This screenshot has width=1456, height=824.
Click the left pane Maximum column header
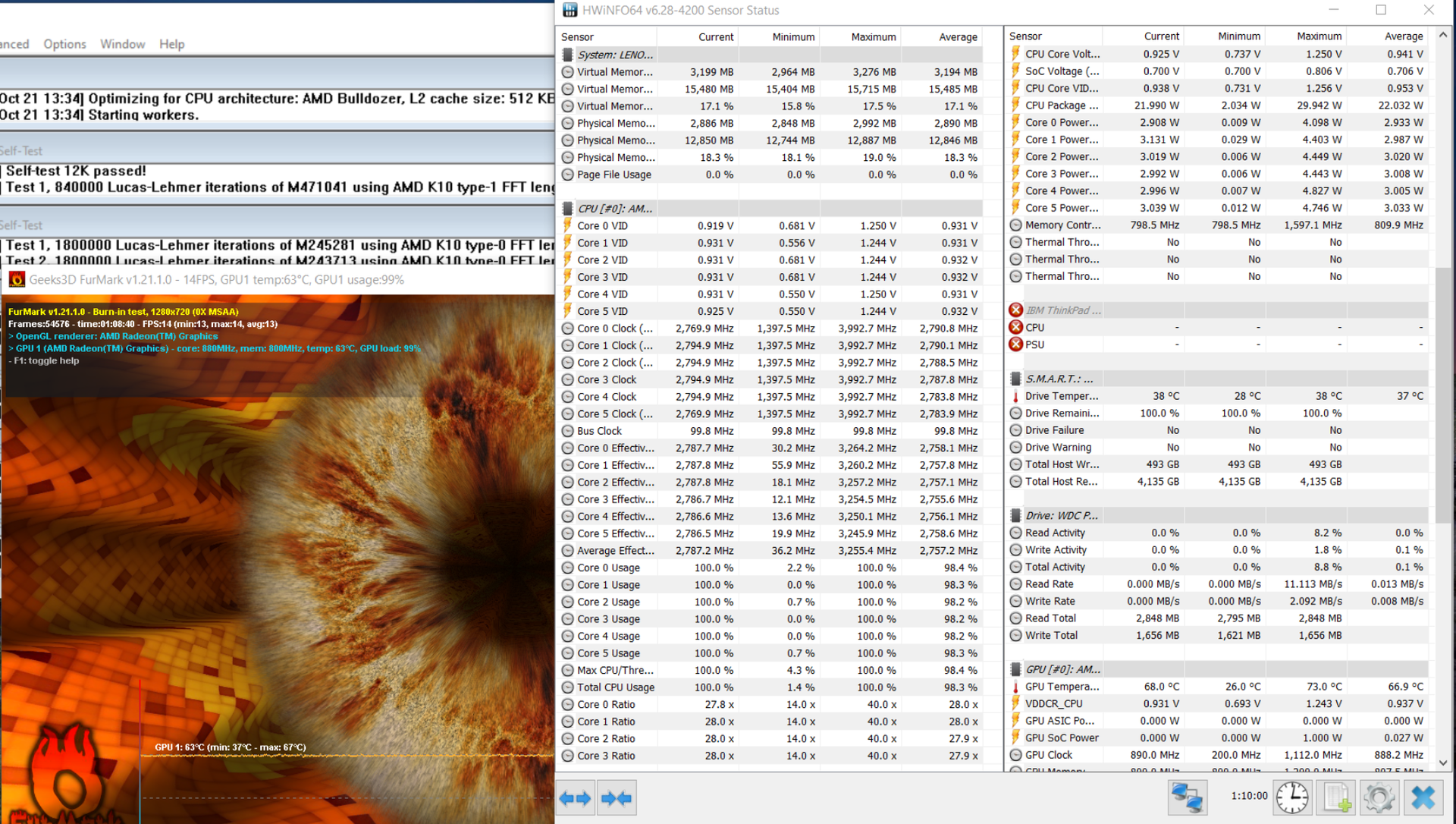pos(860,36)
